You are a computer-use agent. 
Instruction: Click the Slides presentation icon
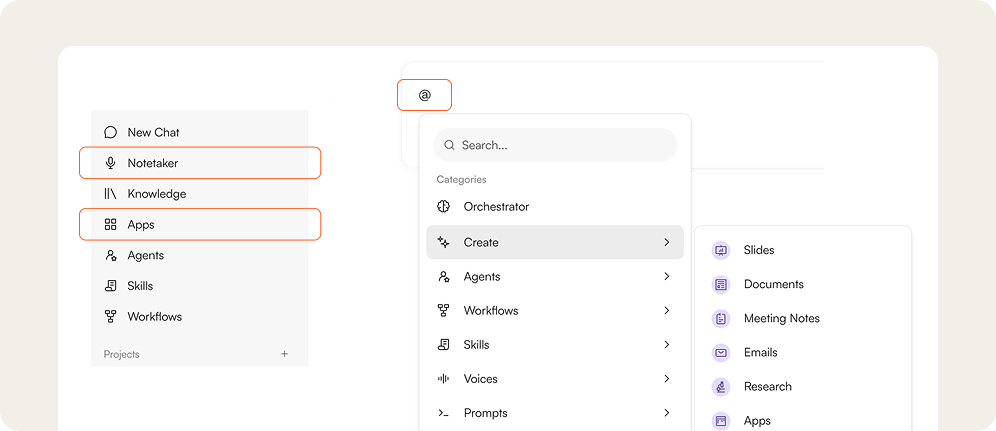click(720, 250)
